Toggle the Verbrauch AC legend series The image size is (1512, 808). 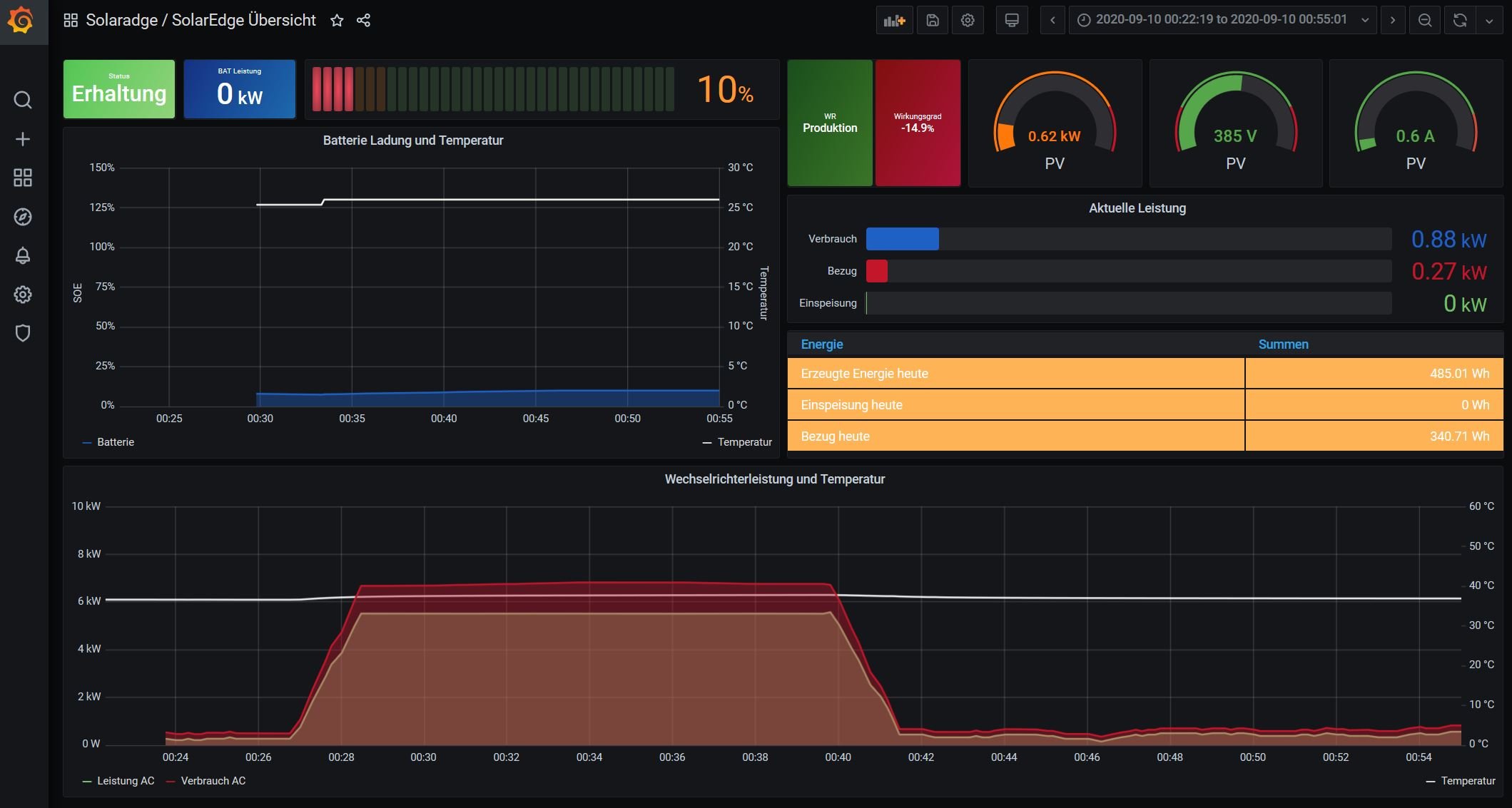pyautogui.click(x=213, y=781)
